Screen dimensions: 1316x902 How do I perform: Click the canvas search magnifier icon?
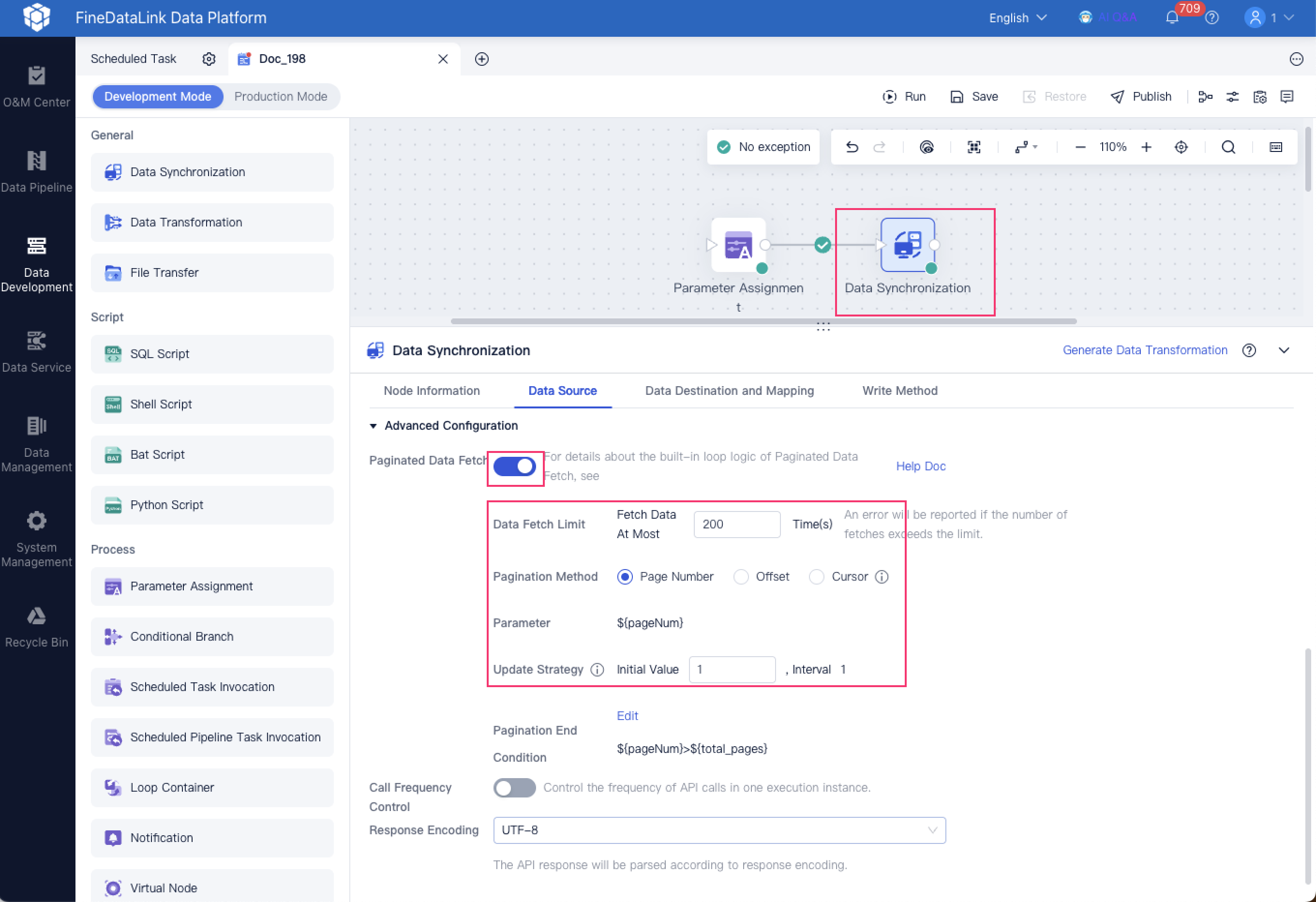1228,147
